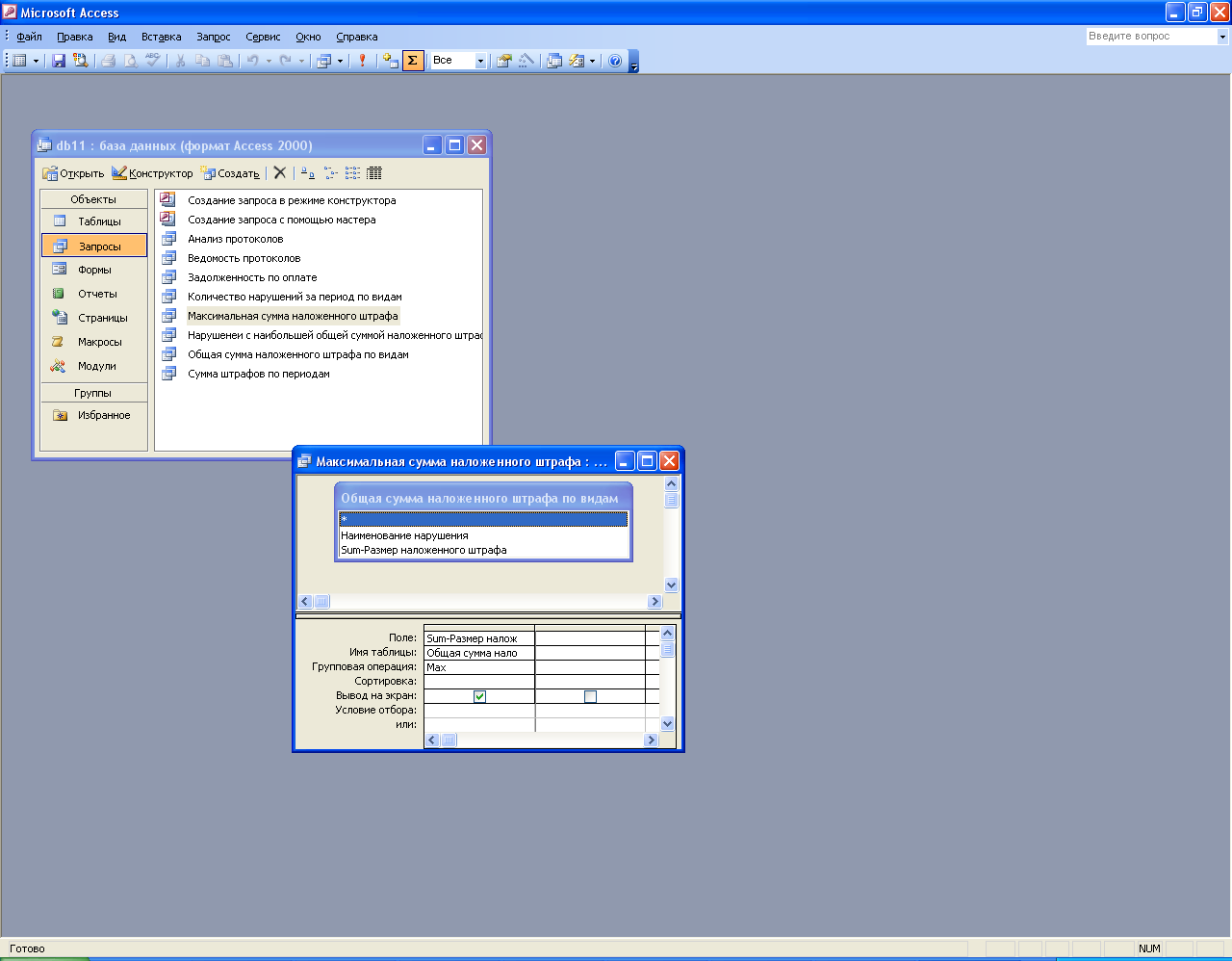This screenshot has height=961, width=1232.
Task: Click the Show Table toolbar icon
Action: 390,61
